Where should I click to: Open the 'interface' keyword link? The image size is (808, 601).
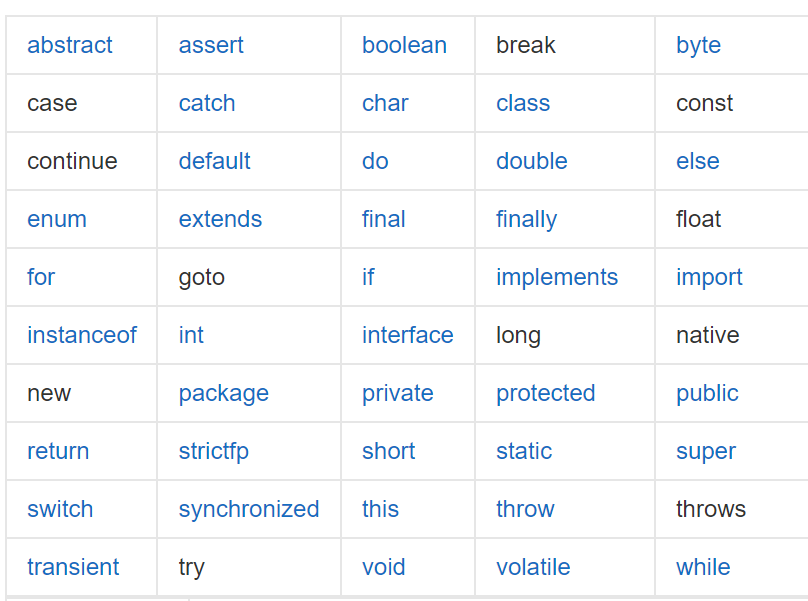[x=407, y=335]
